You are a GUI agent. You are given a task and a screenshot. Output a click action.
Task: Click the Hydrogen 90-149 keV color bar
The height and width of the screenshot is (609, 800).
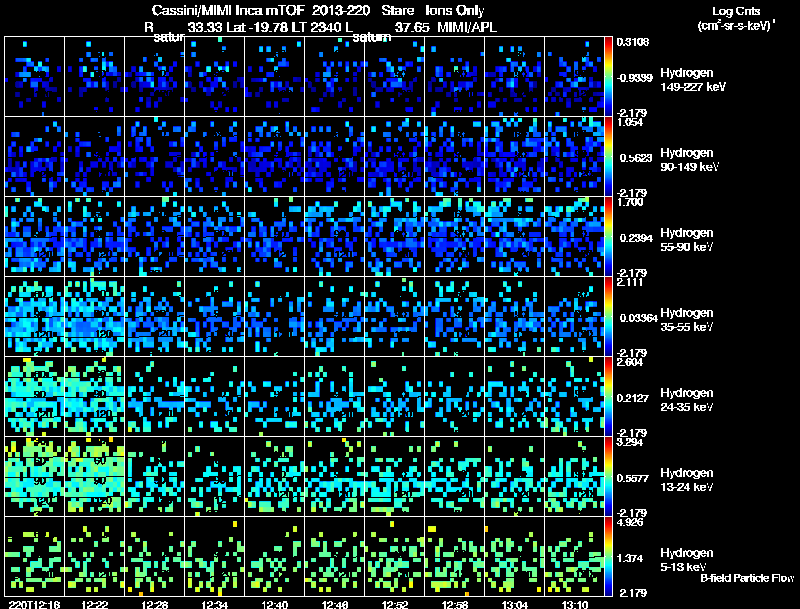[x=608, y=157]
